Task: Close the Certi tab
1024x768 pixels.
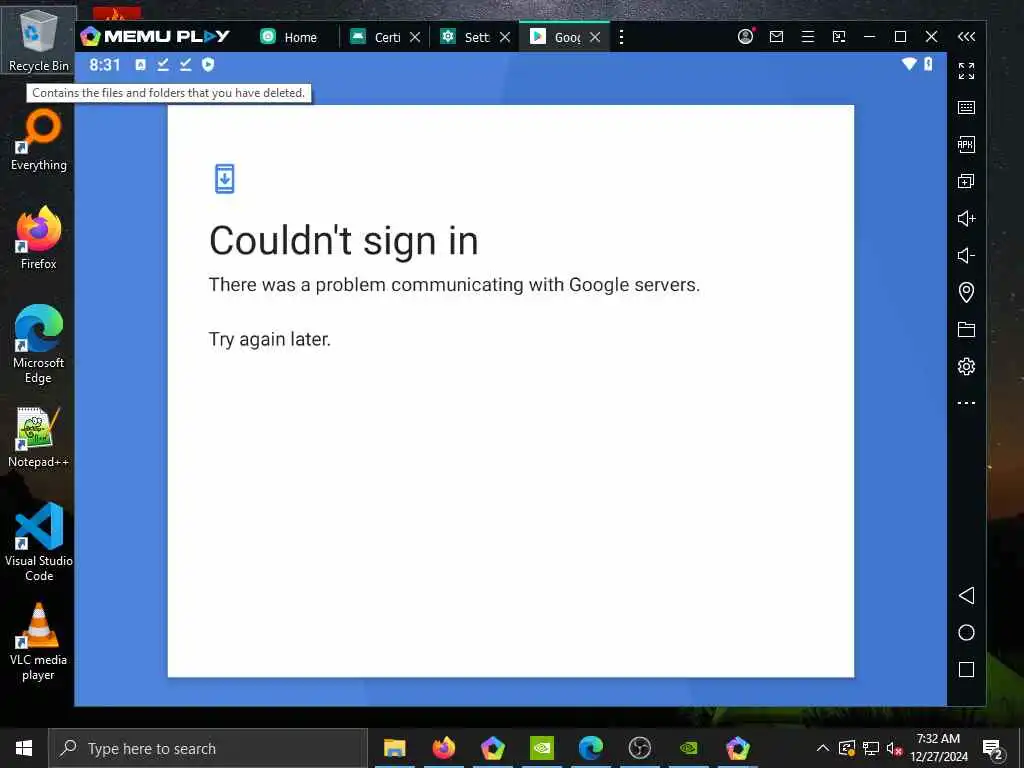Action: (x=415, y=37)
